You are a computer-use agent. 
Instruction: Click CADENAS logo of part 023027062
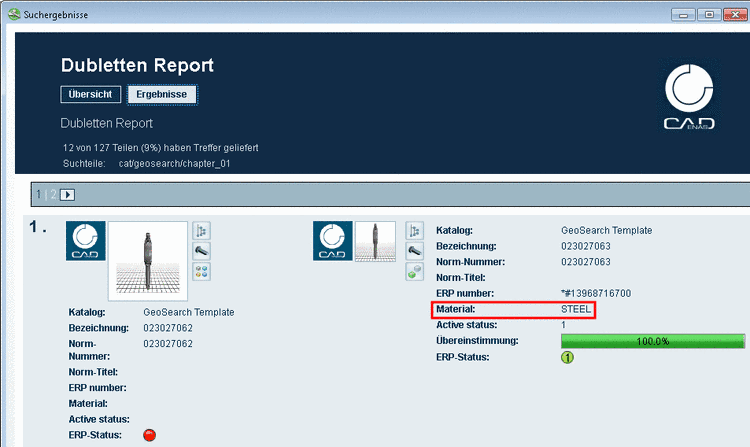pyautogui.click(x=86, y=240)
